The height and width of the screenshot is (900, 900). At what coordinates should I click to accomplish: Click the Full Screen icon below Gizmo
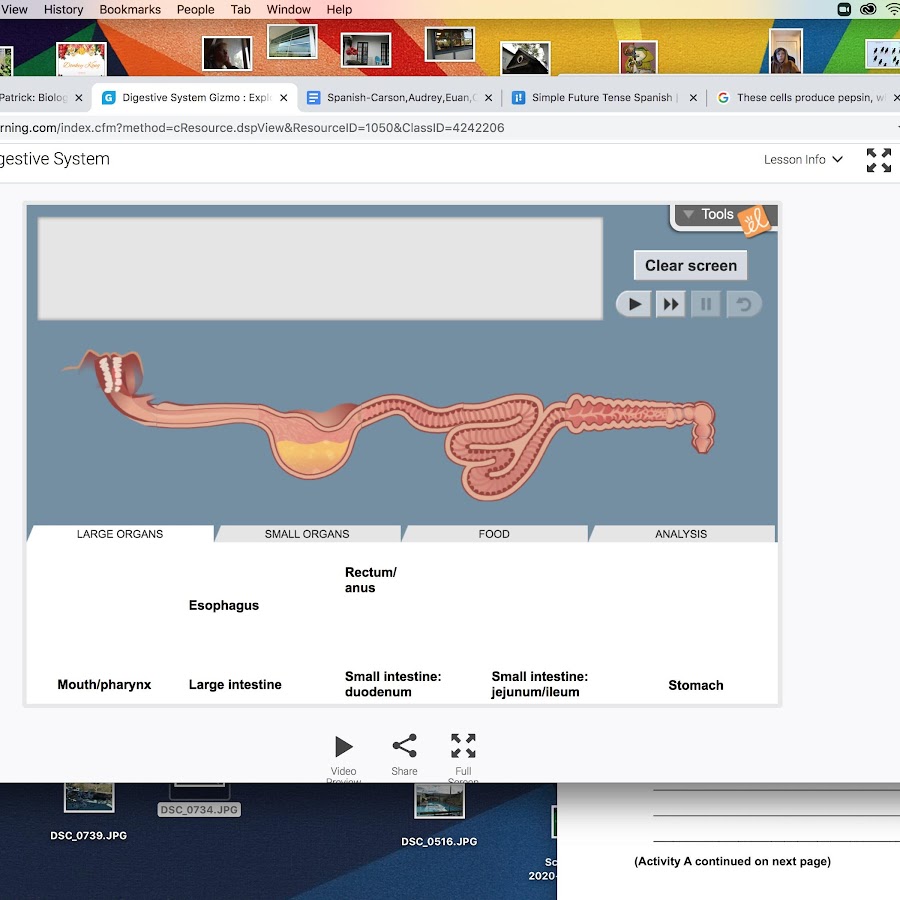pyautogui.click(x=463, y=747)
